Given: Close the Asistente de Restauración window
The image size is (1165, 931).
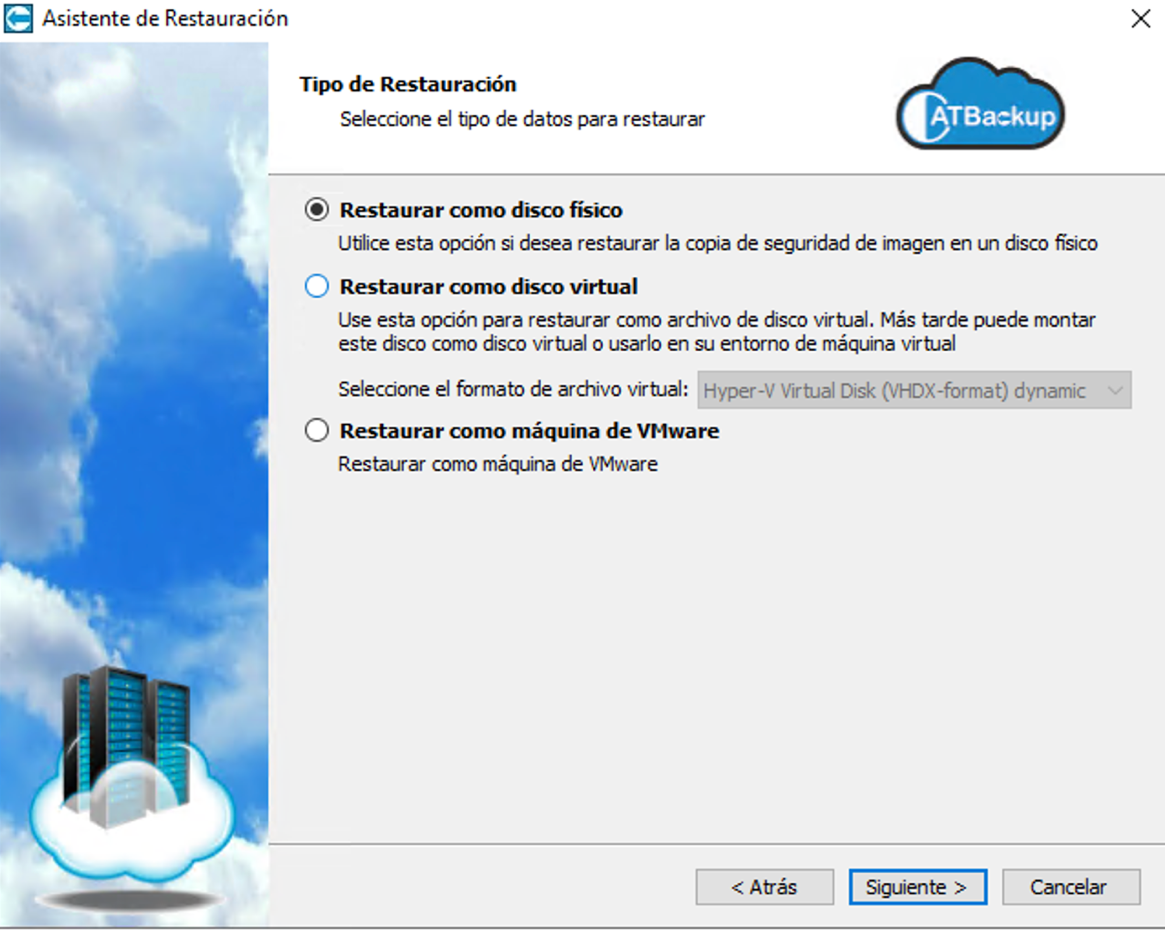Looking at the screenshot, I should 1140,17.
